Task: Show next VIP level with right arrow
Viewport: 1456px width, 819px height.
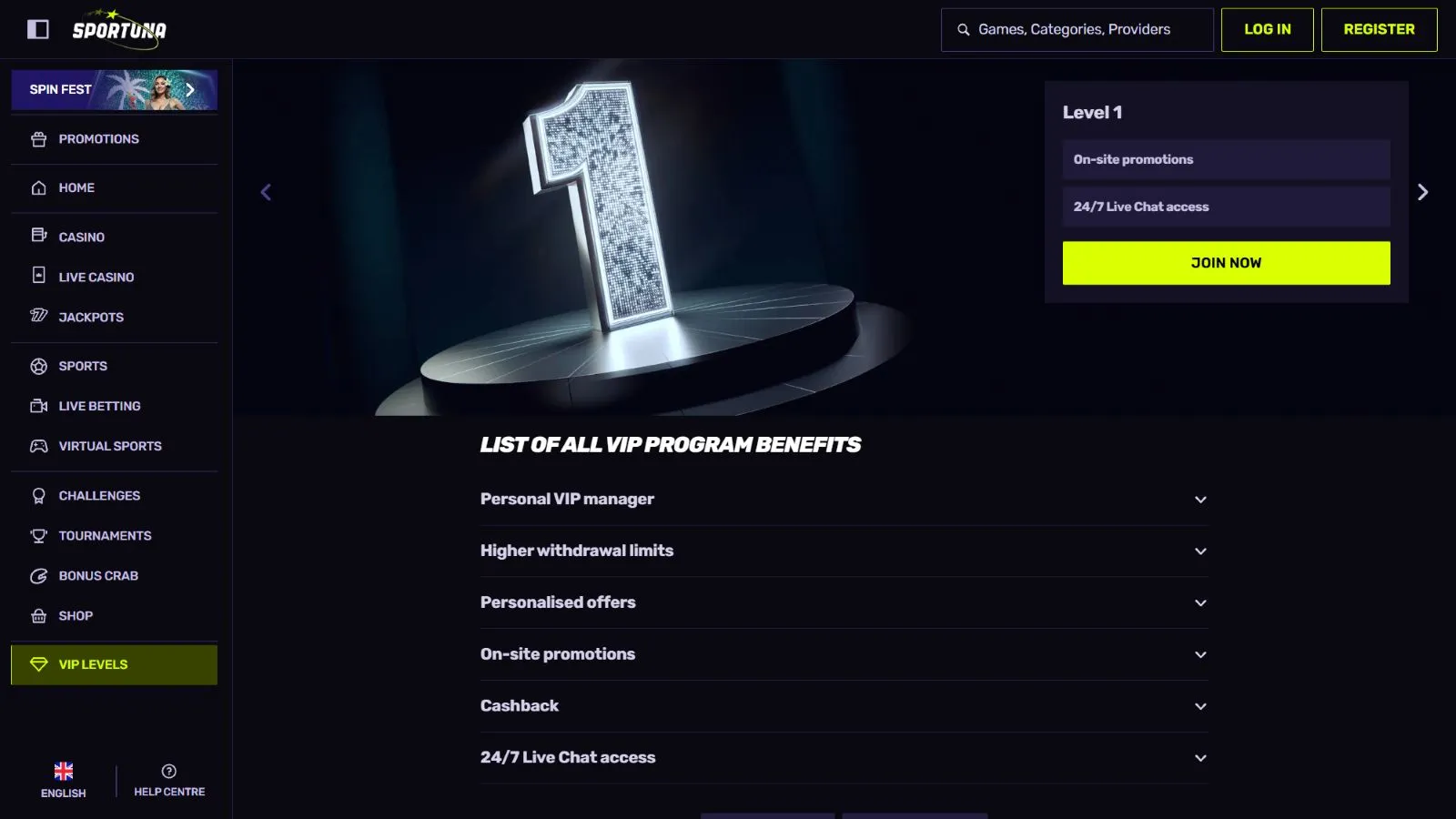Action: (1422, 192)
